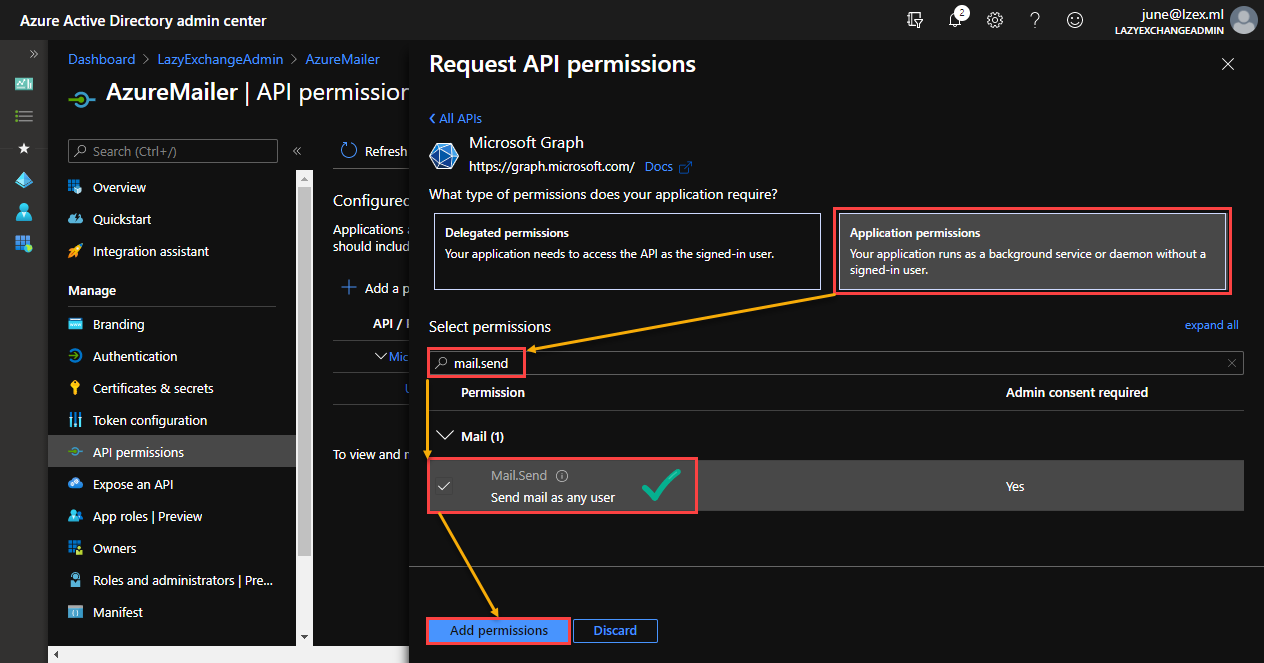
Task: Open Token configuration
Action: [x=172, y=420]
